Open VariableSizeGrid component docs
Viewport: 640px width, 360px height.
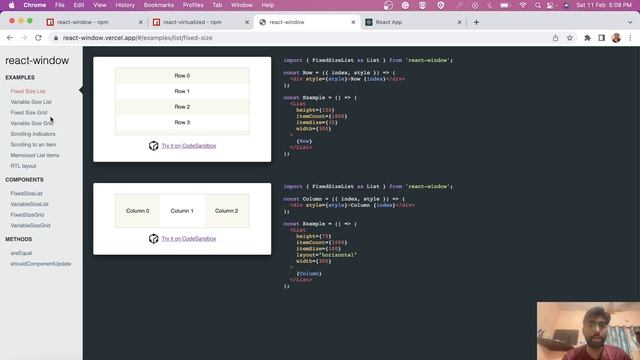coord(30,225)
